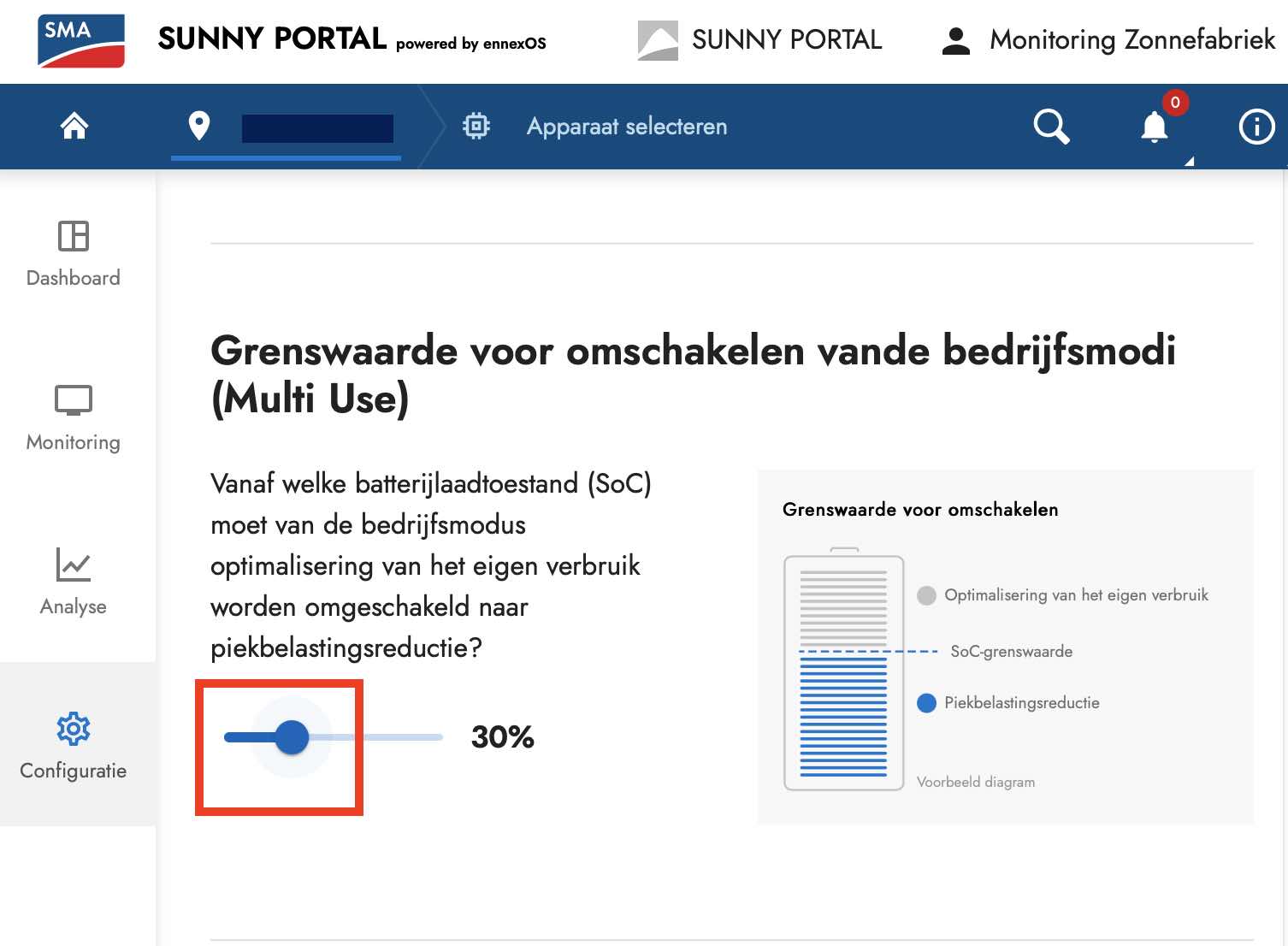Open Analyse via the chart icon
This screenshot has height=946, width=1288.
click(x=74, y=565)
